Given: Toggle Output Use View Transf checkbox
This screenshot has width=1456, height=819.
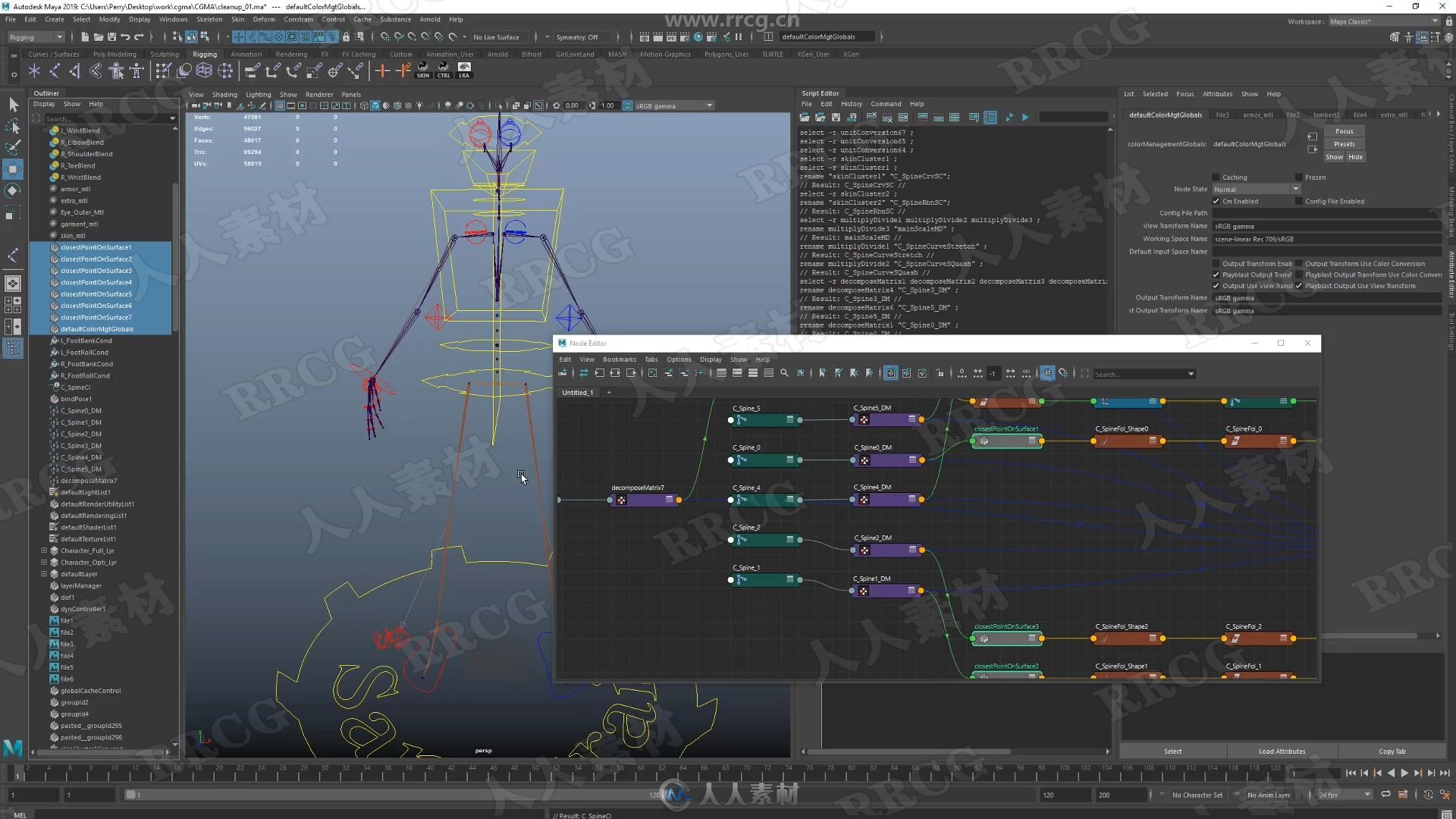Looking at the screenshot, I should click(1216, 286).
